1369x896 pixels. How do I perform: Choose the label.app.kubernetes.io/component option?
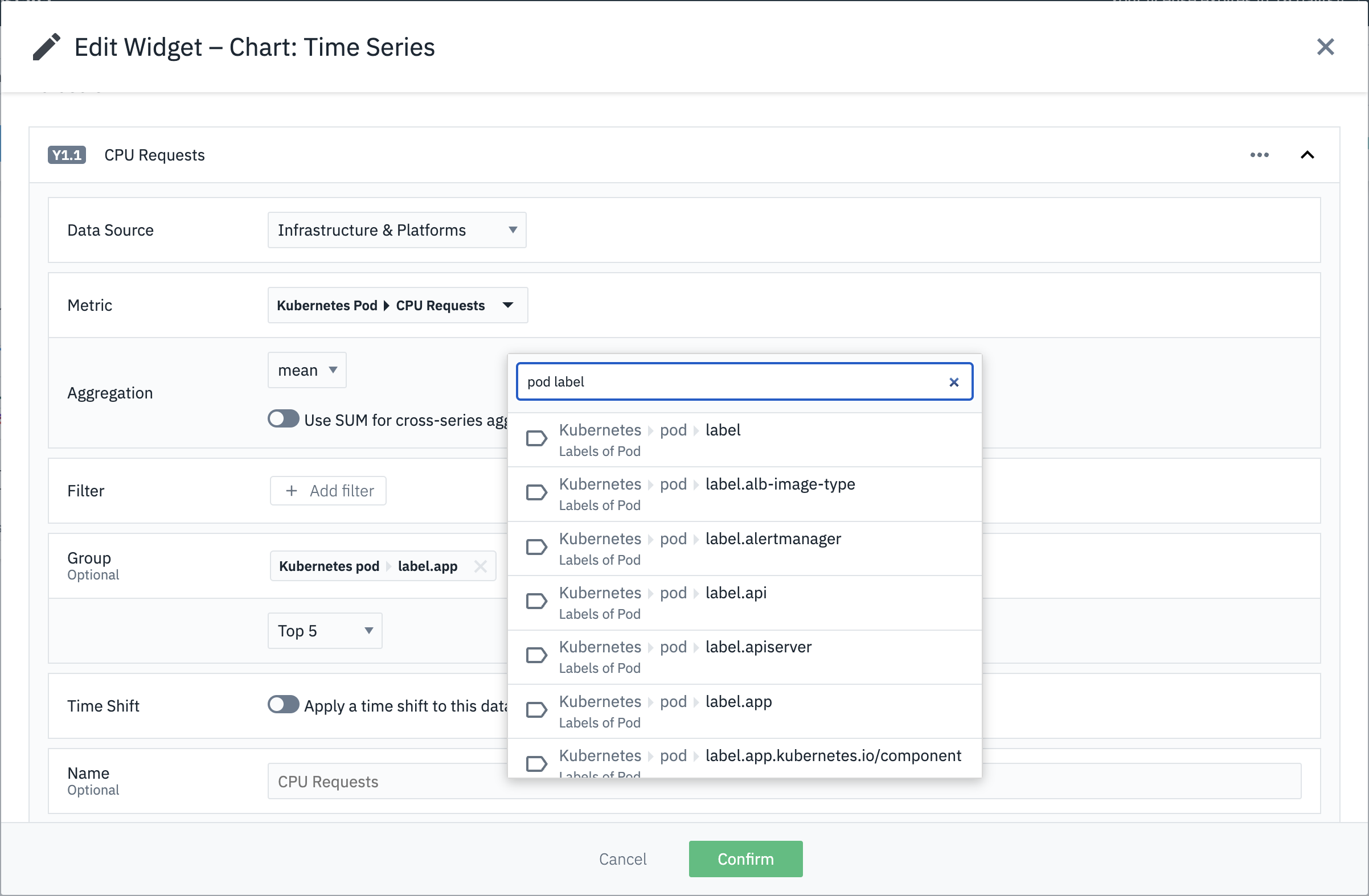(833, 755)
